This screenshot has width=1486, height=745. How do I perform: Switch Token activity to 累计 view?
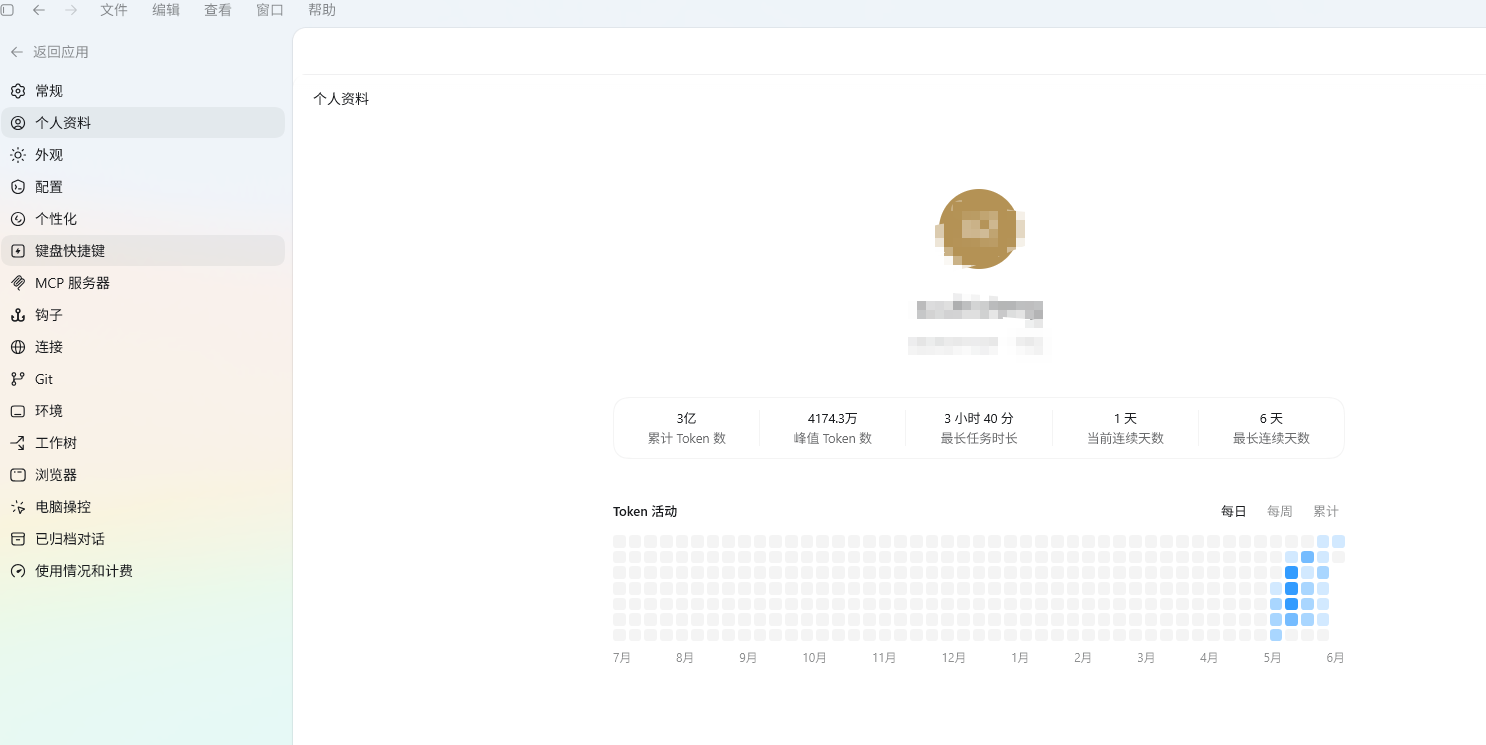(1326, 511)
